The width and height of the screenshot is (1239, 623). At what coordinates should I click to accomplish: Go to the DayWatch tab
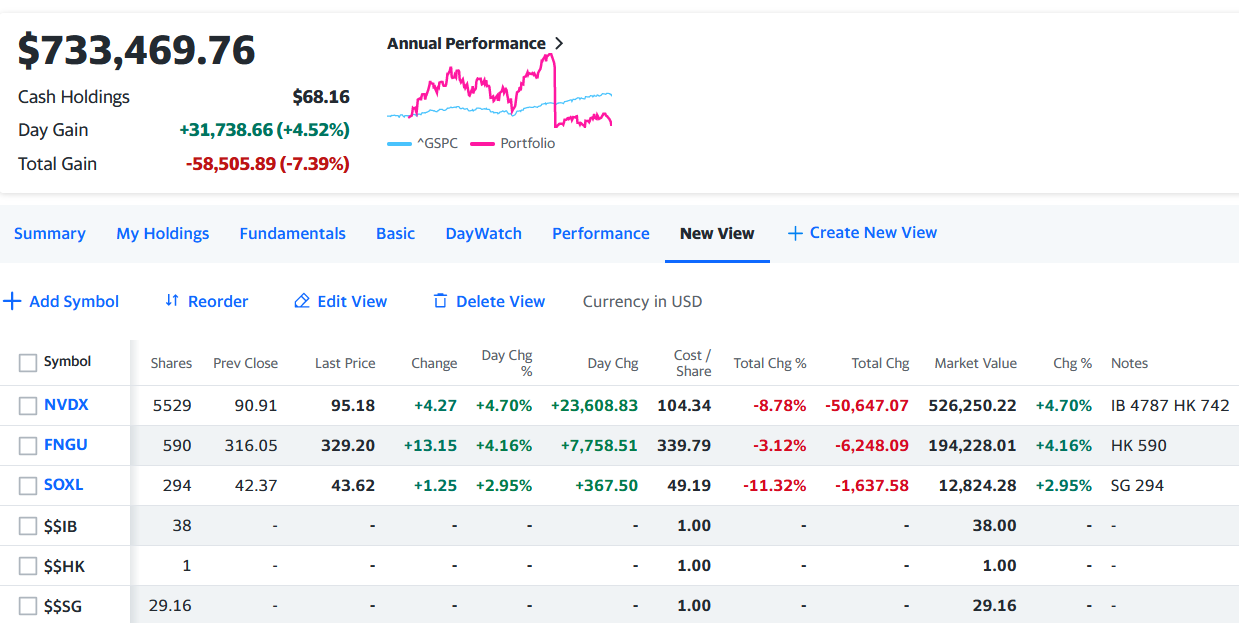[483, 233]
